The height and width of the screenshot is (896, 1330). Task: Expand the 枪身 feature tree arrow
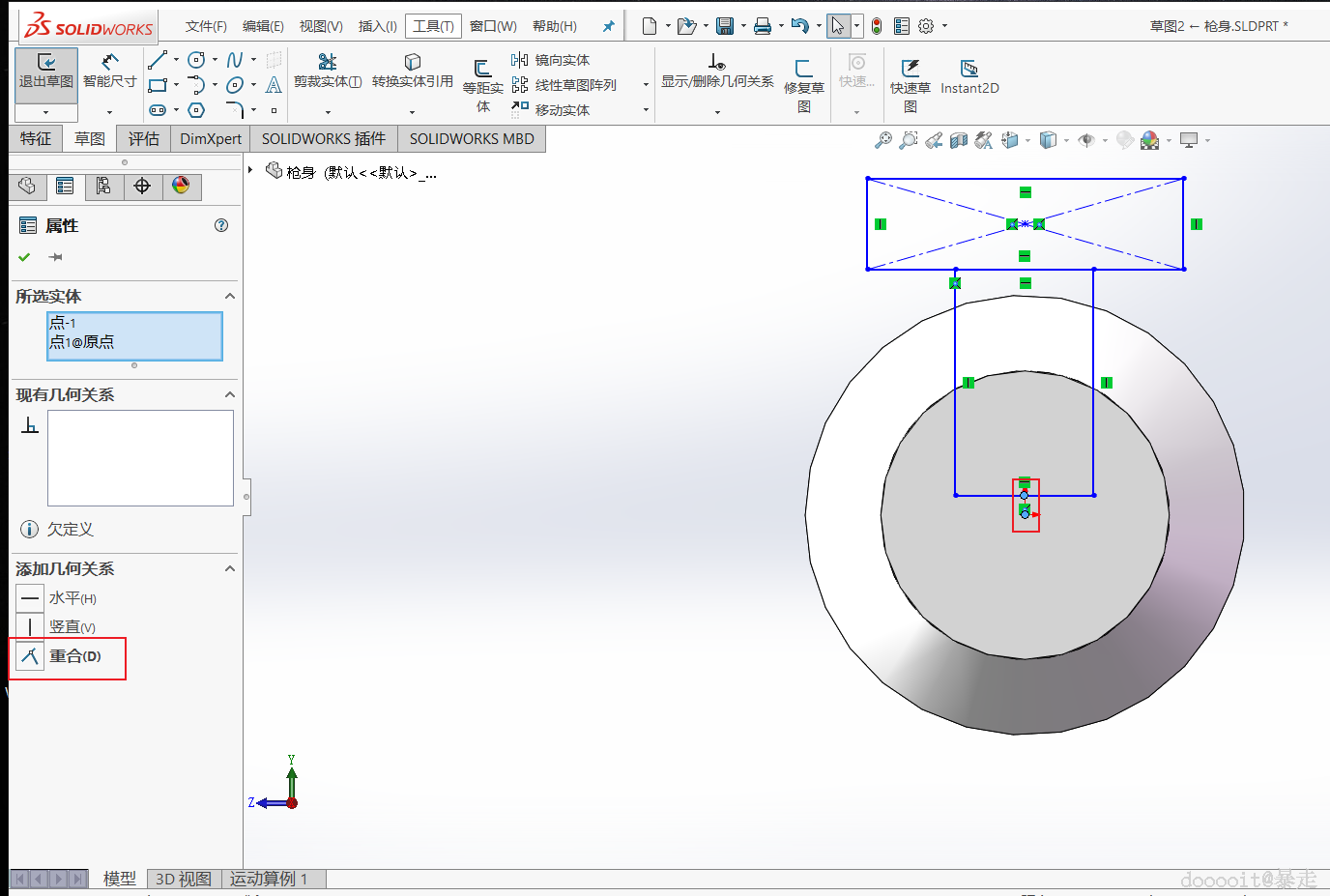(x=250, y=170)
